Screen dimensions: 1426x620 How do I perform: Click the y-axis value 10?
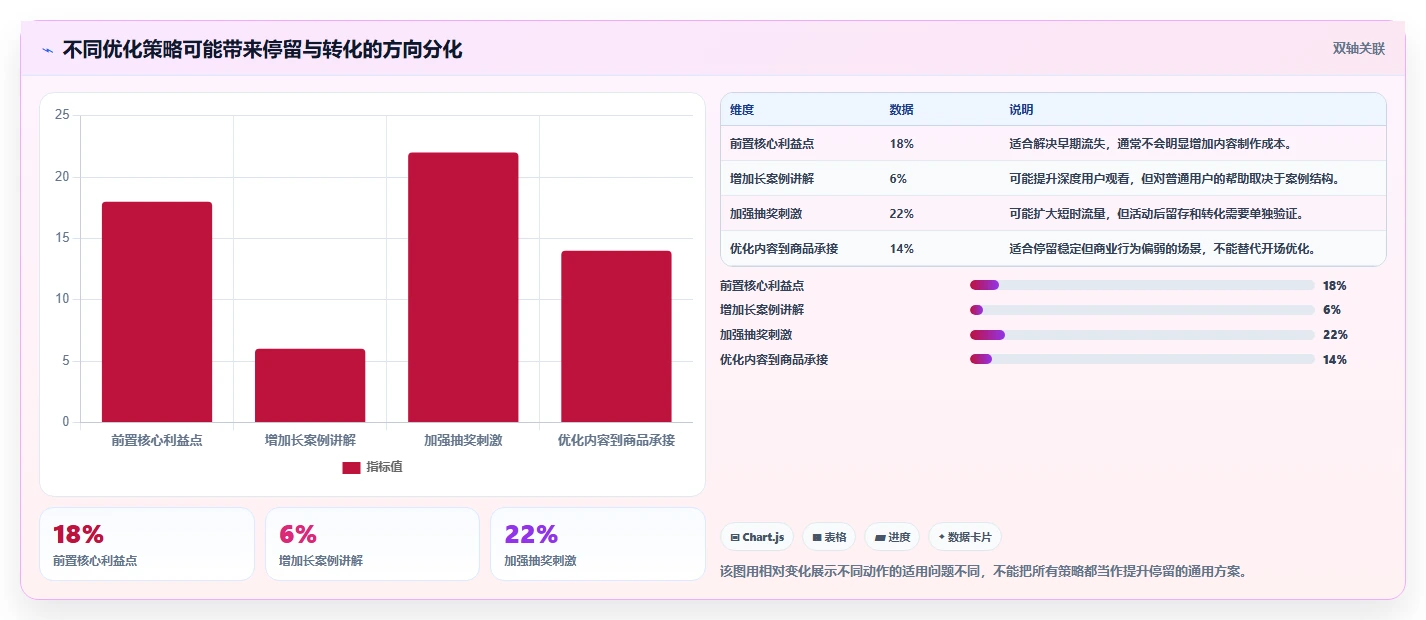coord(62,299)
